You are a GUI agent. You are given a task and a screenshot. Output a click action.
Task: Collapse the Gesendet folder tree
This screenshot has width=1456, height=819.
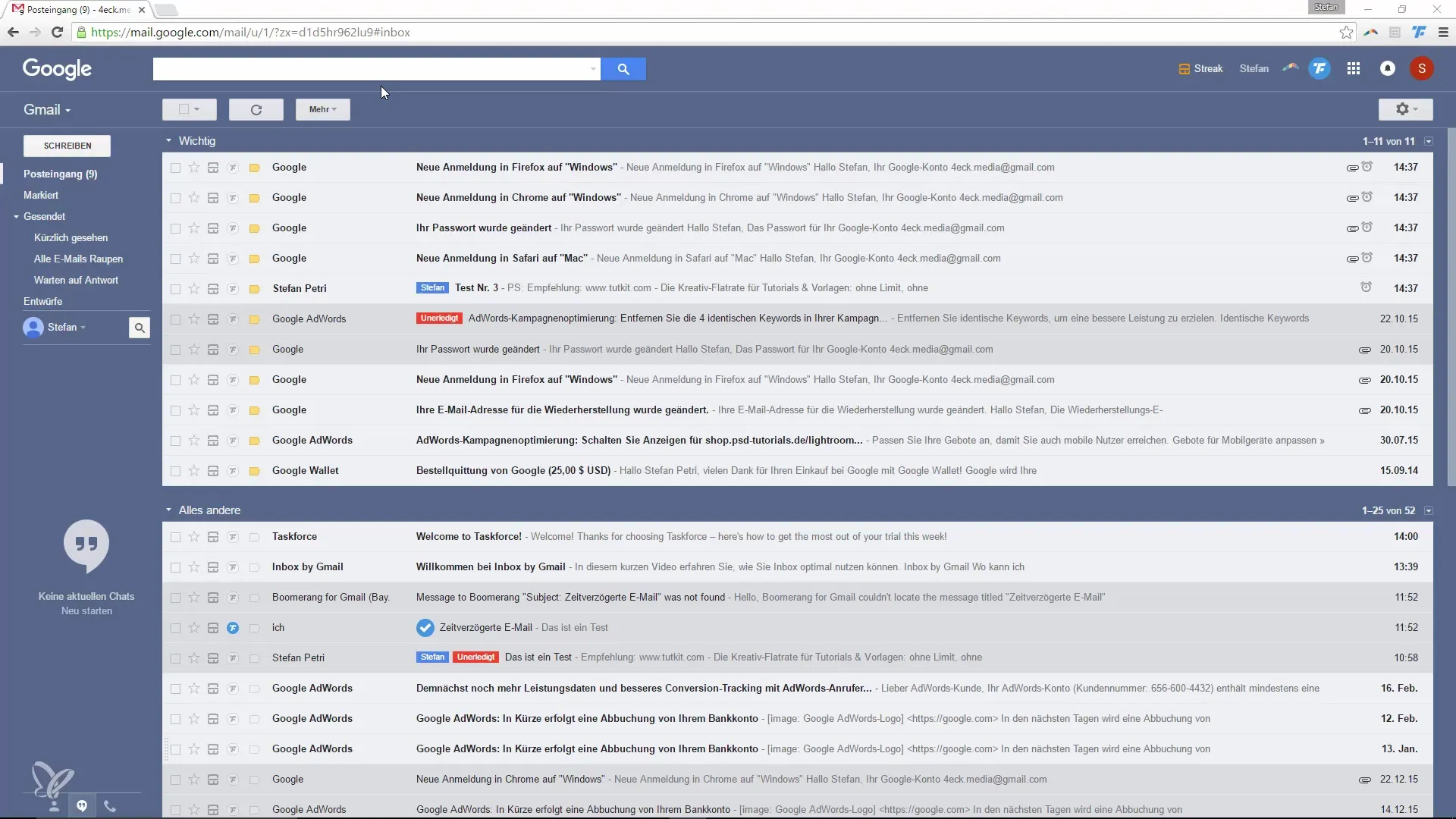16,217
